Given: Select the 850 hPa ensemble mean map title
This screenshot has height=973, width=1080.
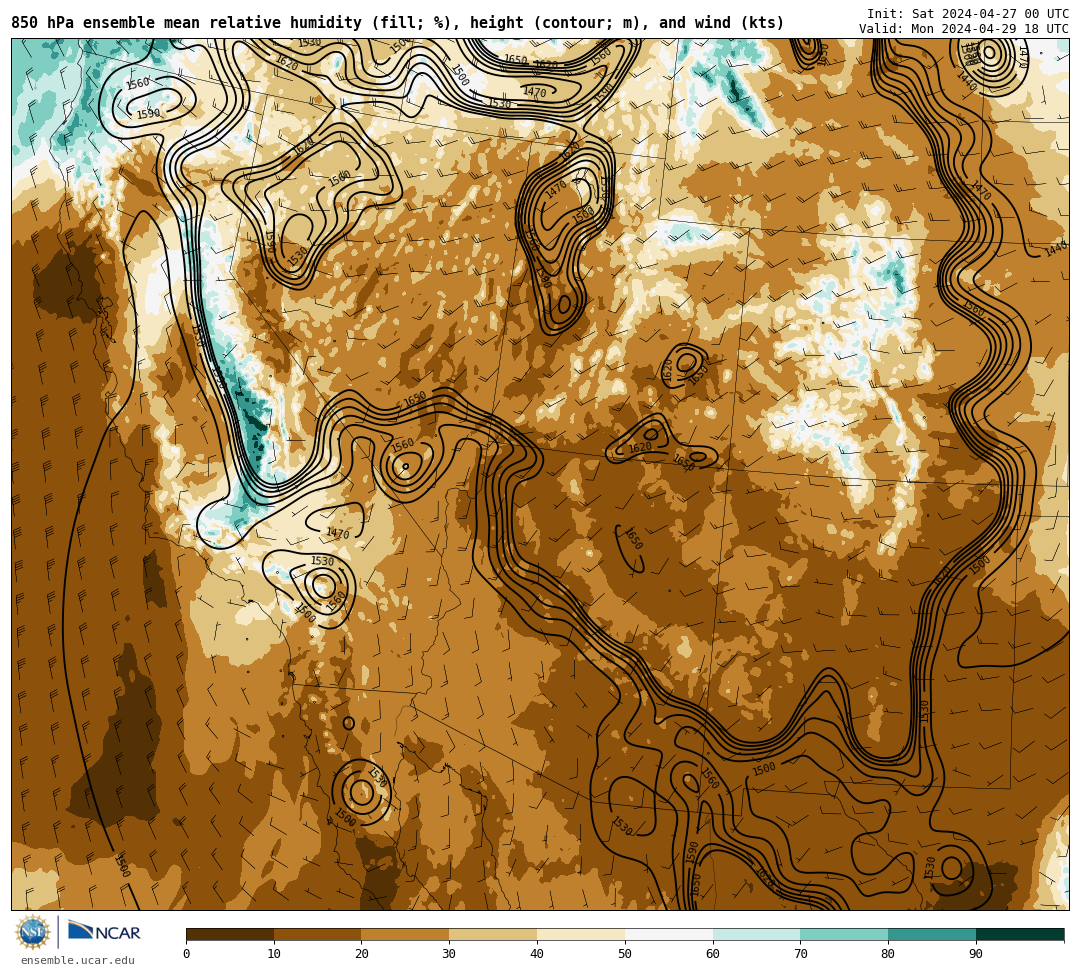Looking at the screenshot, I should click(397, 23).
